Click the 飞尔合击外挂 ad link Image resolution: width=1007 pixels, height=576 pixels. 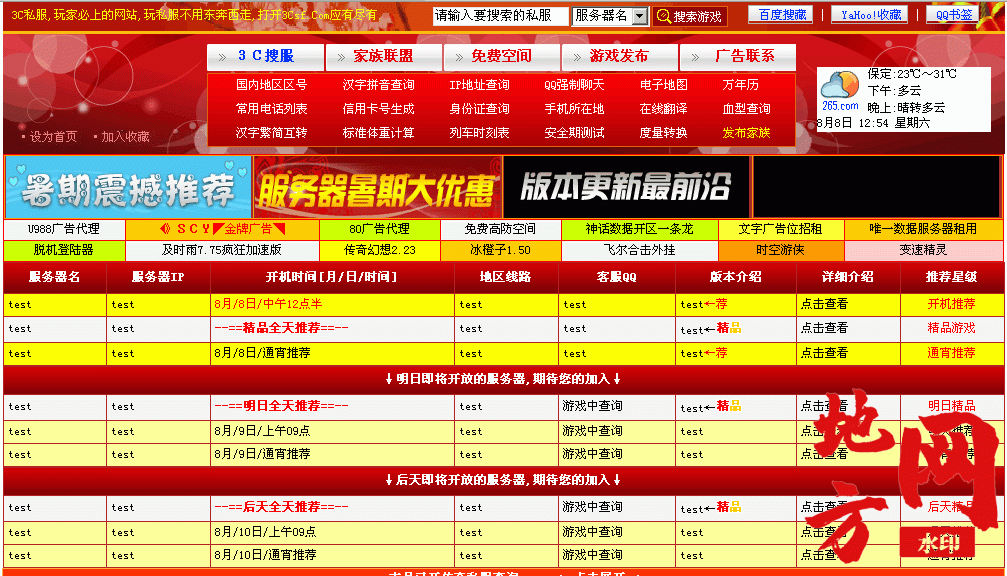tap(640, 250)
